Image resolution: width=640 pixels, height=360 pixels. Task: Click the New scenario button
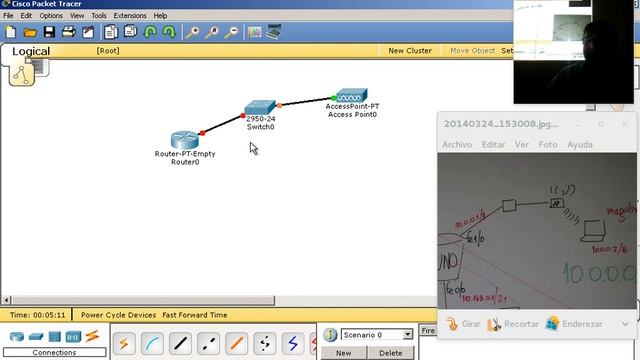(x=344, y=353)
